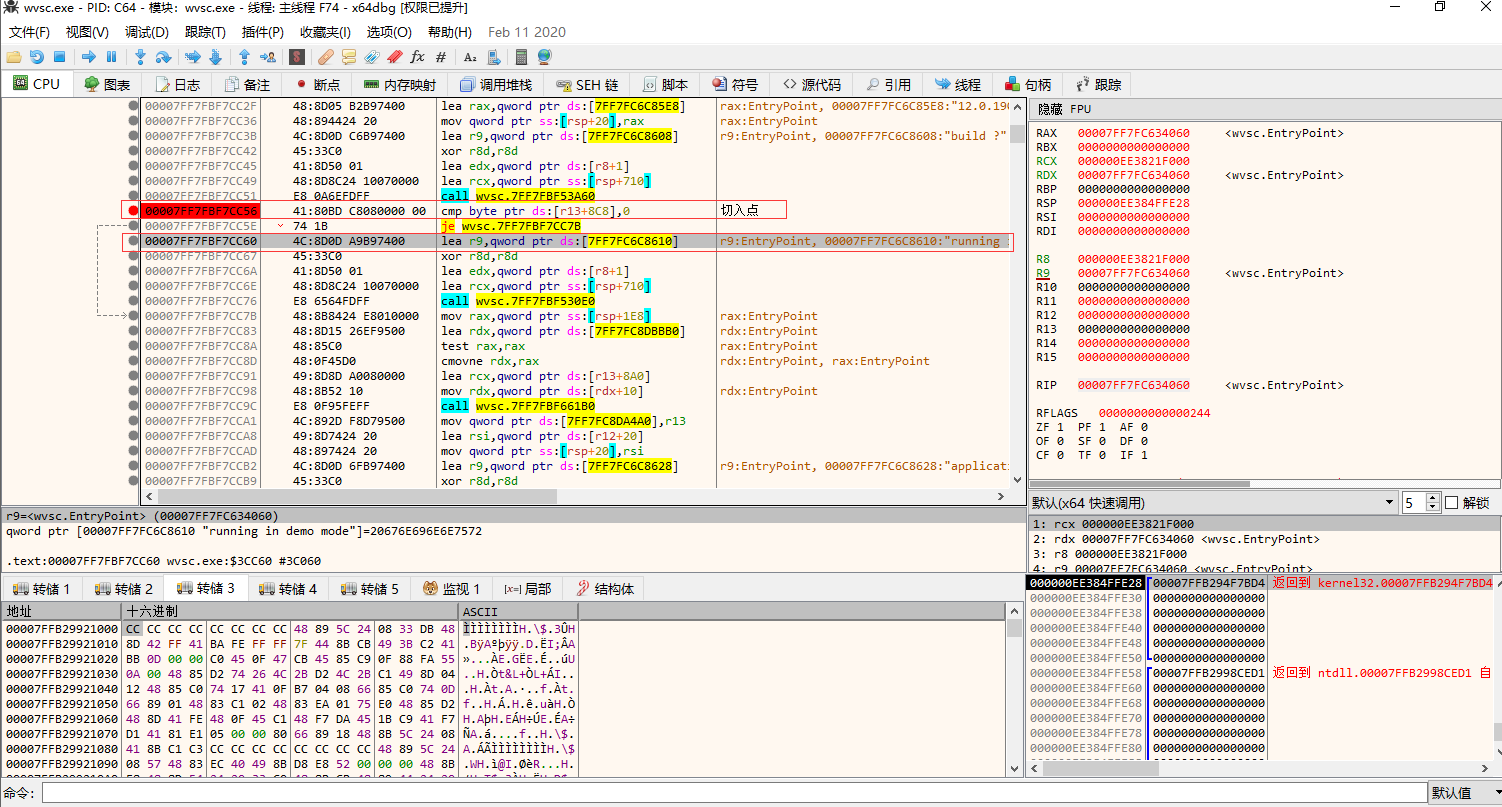Switch to the SEH 链 tab

pyautogui.click(x=588, y=85)
